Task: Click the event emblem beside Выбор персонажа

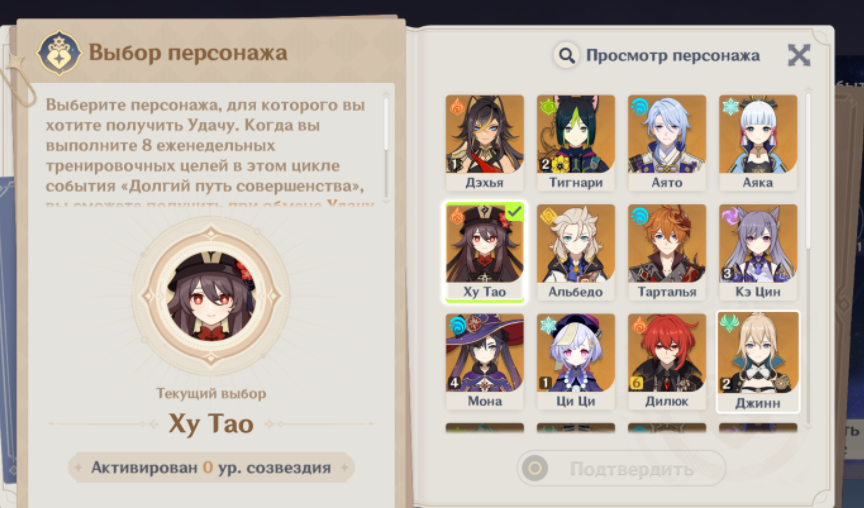Action: pos(59,53)
